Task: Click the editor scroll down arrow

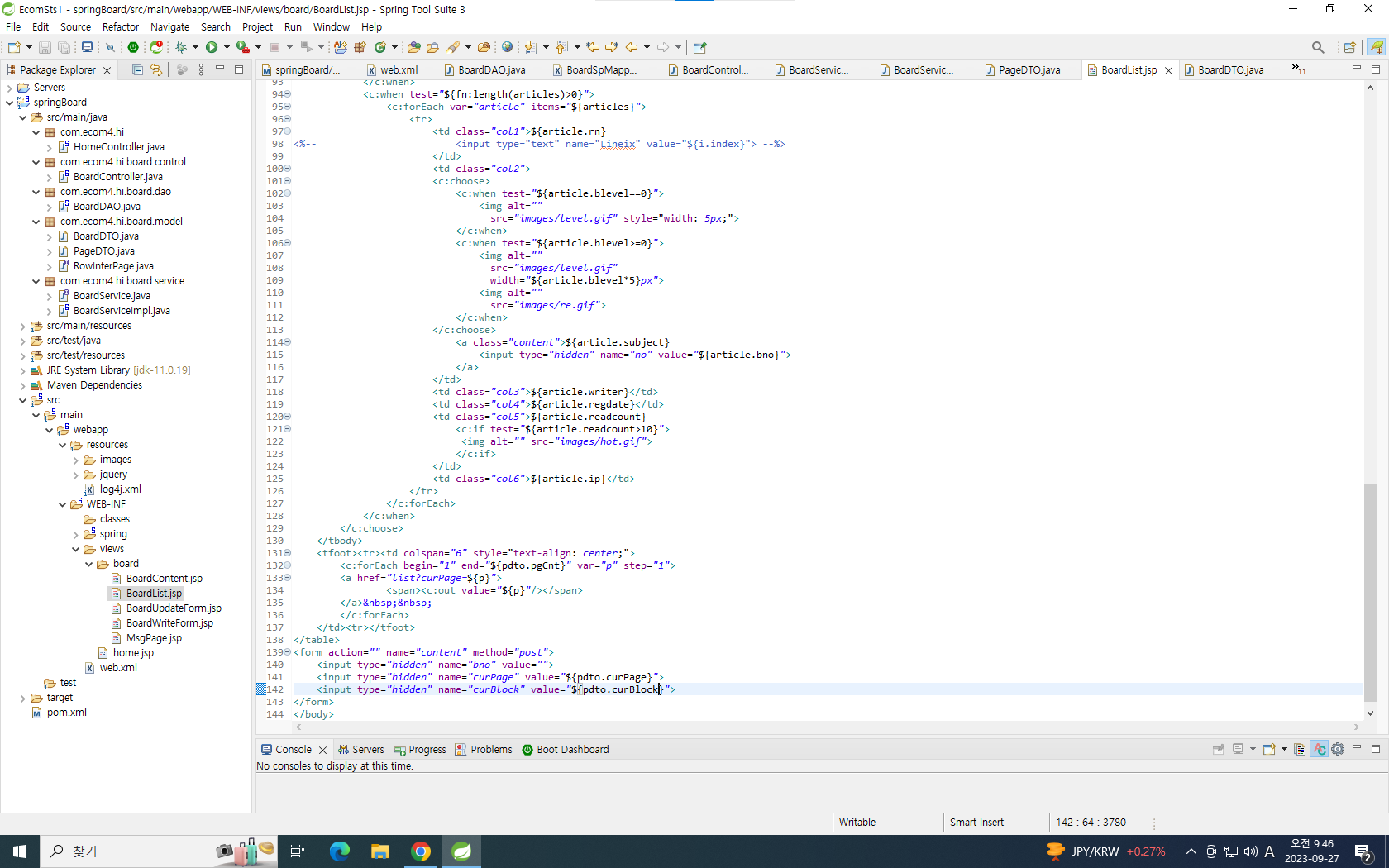Action: point(1370,713)
